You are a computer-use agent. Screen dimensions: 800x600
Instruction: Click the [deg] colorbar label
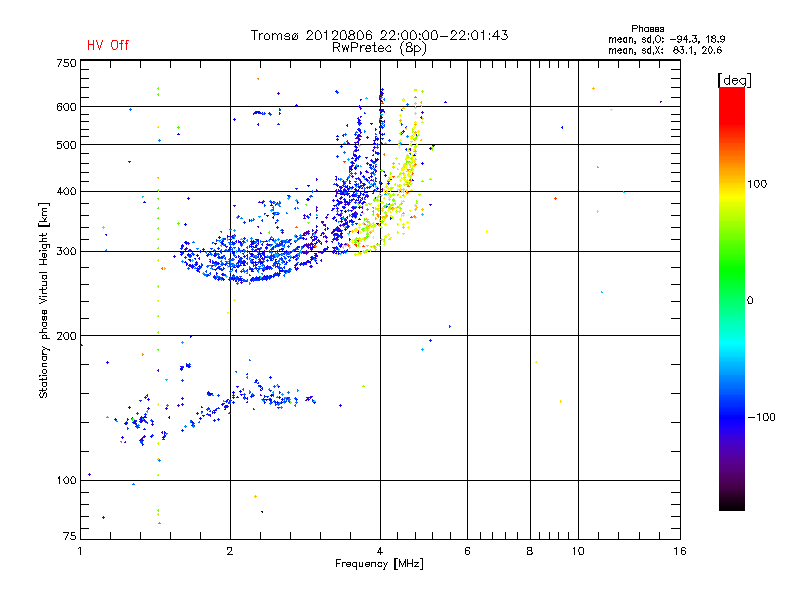point(734,80)
